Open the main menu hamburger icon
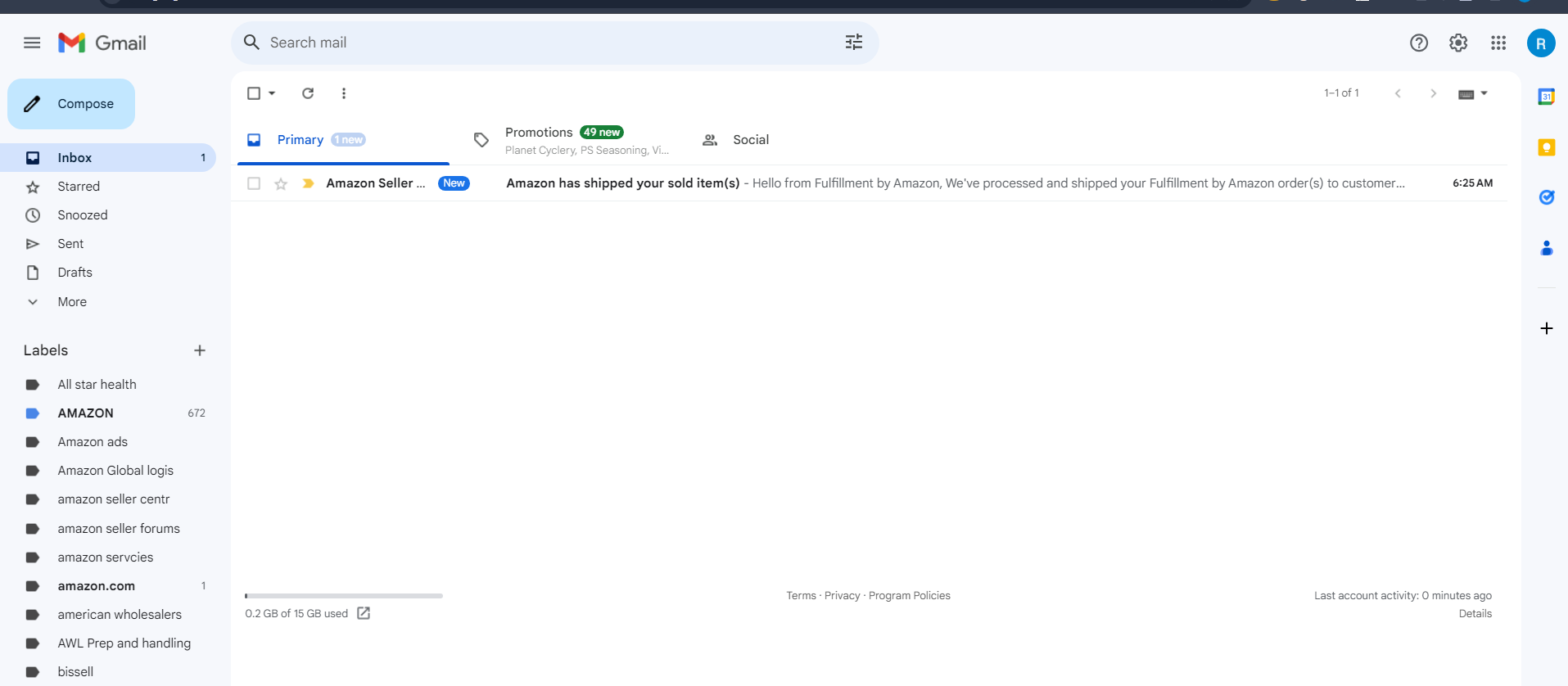The height and width of the screenshot is (686, 1568). [32, 43]
